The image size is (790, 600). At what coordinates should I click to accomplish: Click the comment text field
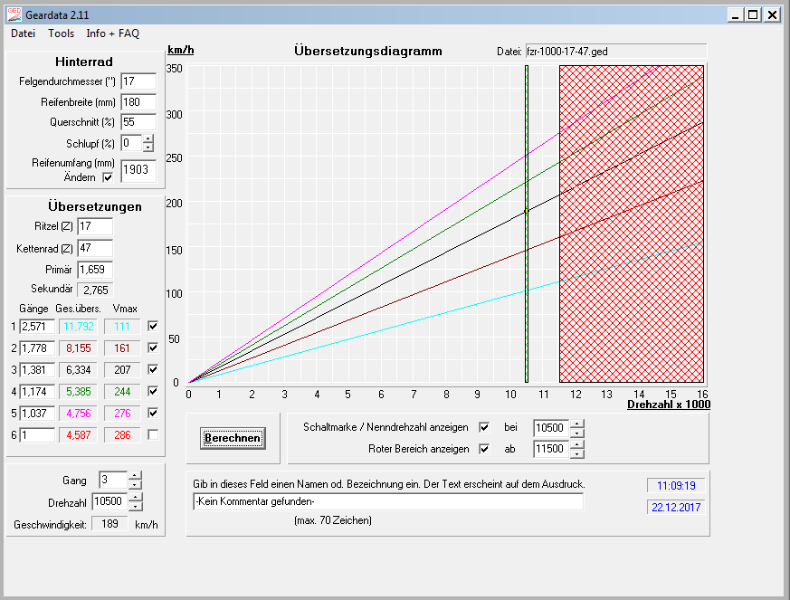(x=387, y=501)
